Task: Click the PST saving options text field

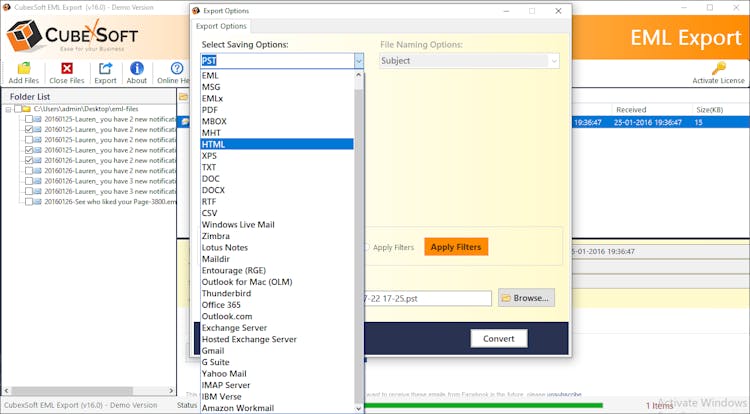Action: (x=277, y=61)
